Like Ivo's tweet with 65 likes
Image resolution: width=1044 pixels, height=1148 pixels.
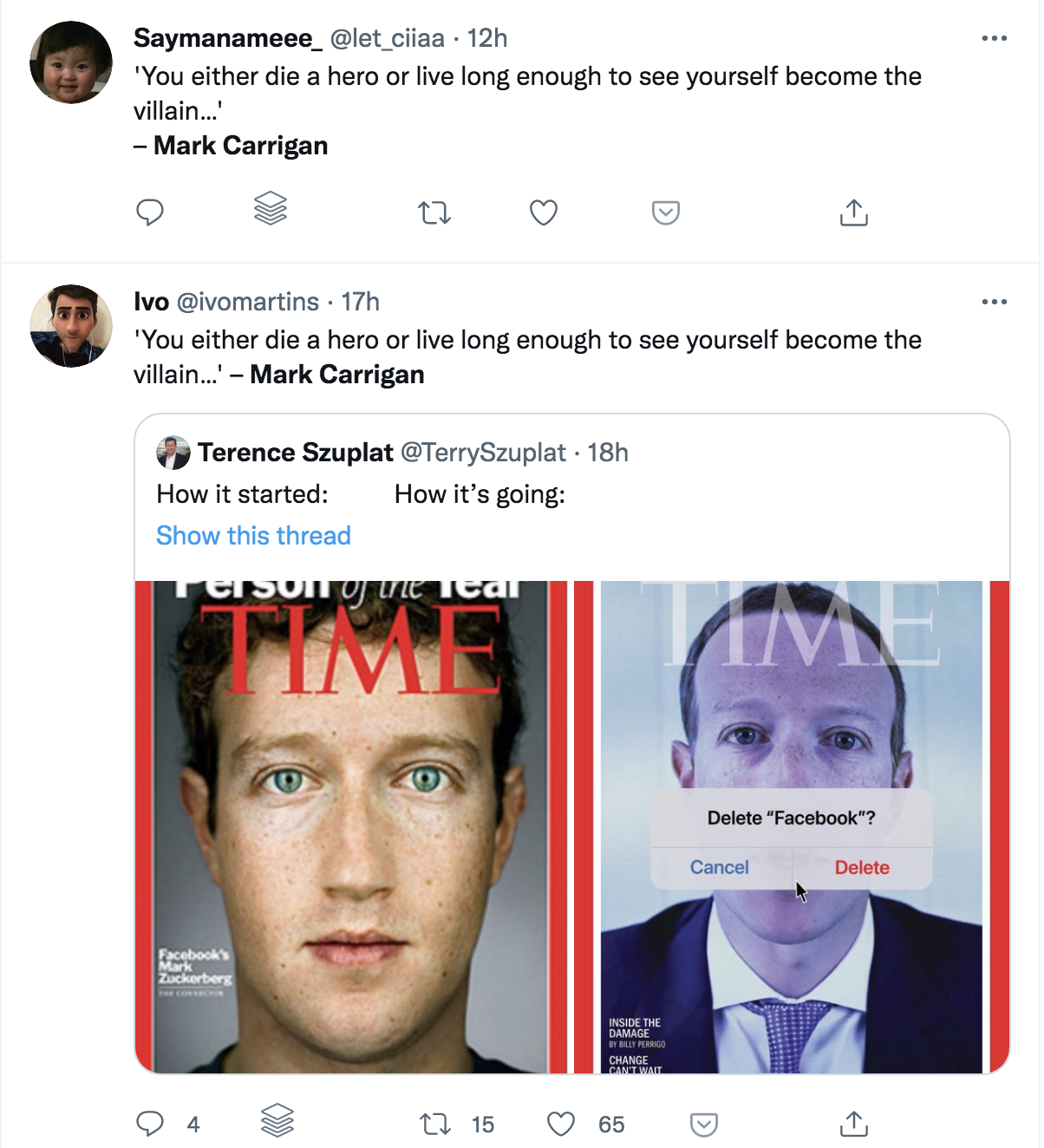[561, 1125]
